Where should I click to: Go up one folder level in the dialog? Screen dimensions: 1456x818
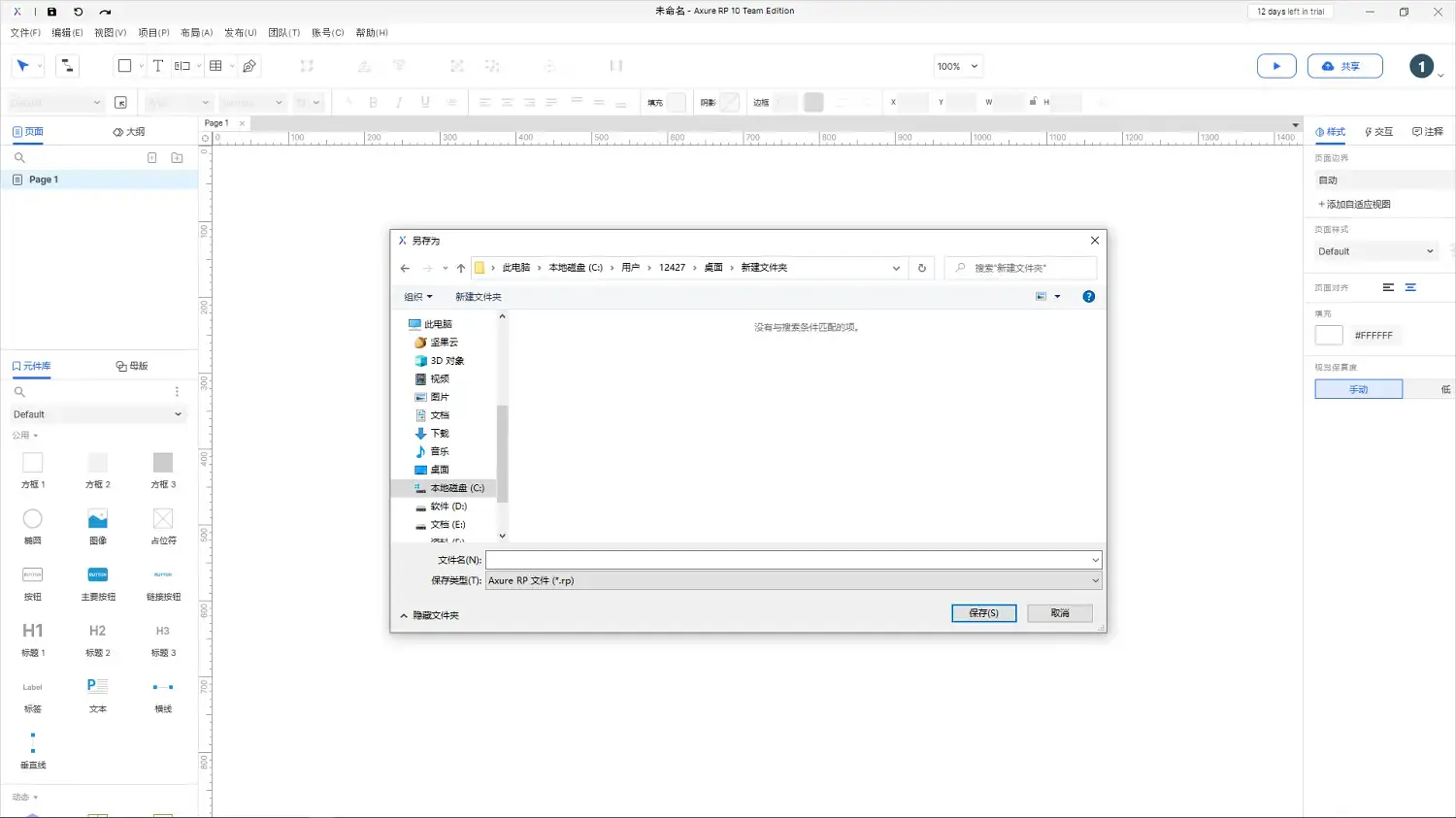point(461,268)
